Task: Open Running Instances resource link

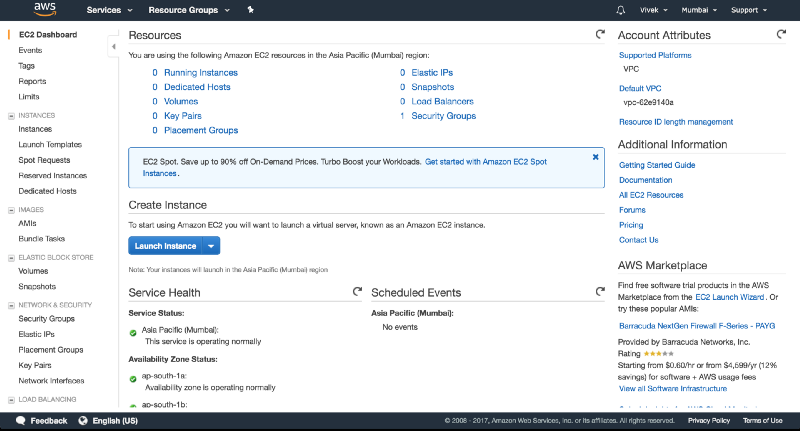Action: point(201,72)
